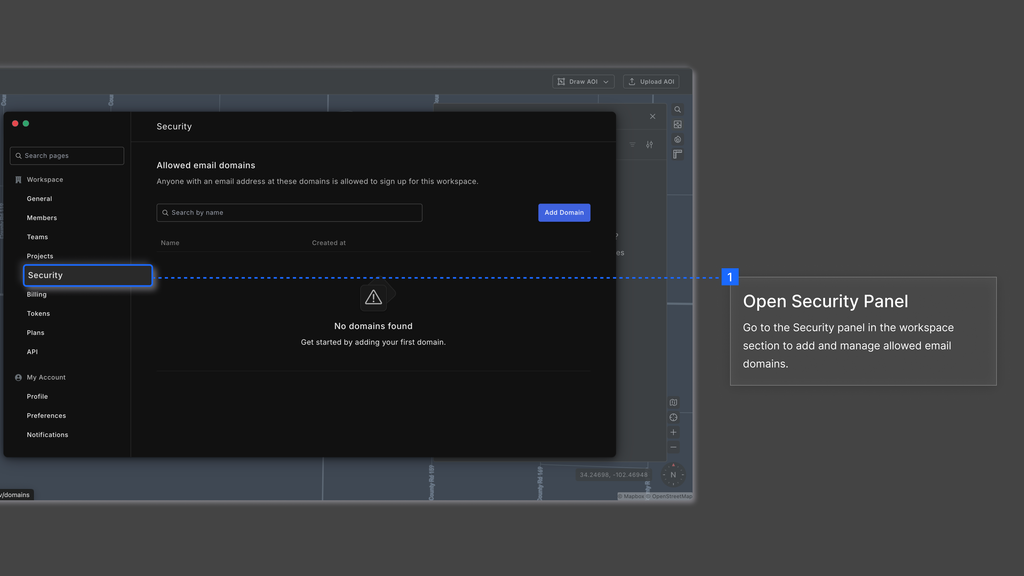Open the Notifications page
This screenshot has width=1024, height=576.
point(47,435)
